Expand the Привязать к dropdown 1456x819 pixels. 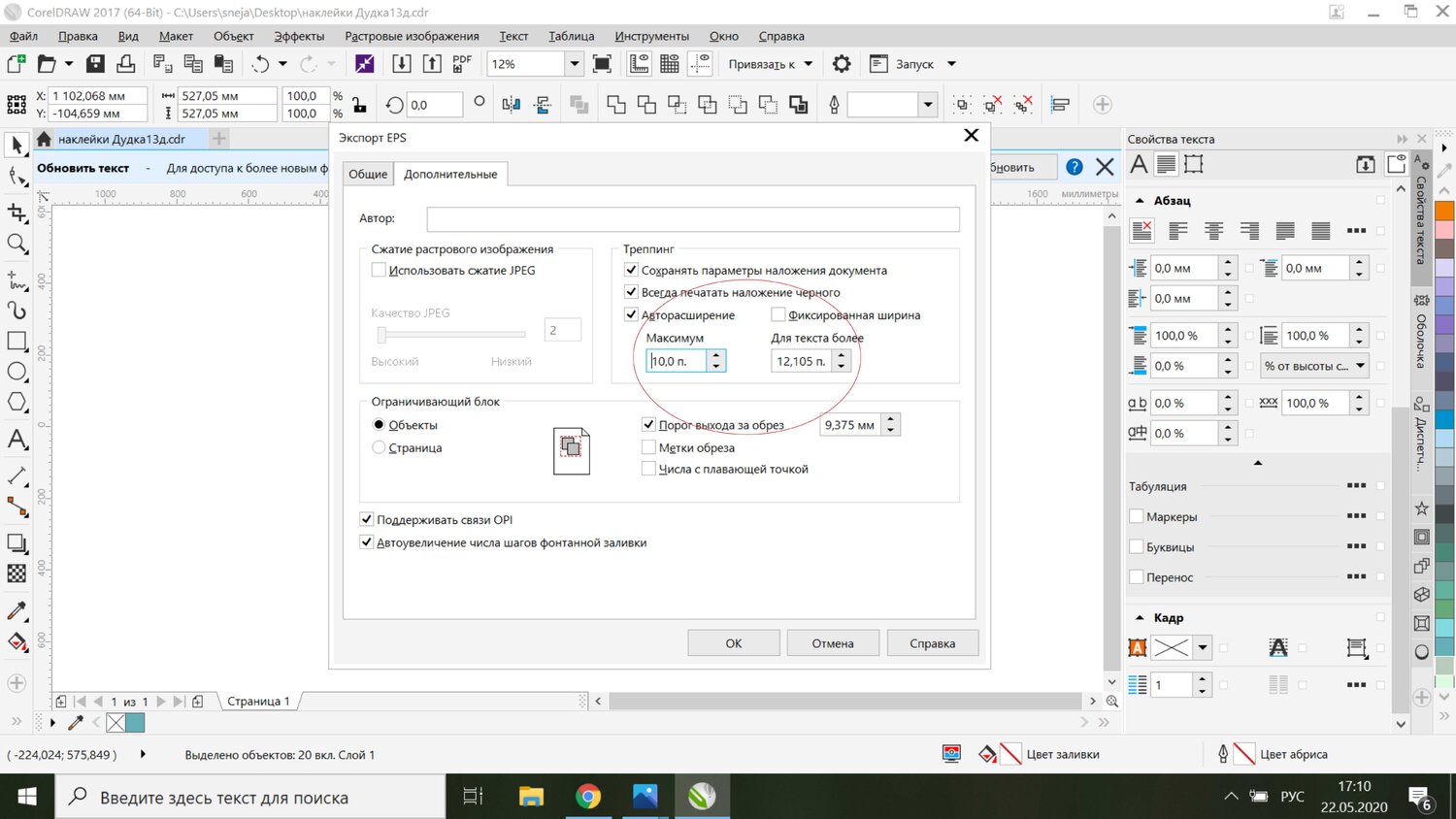(808, 64)
